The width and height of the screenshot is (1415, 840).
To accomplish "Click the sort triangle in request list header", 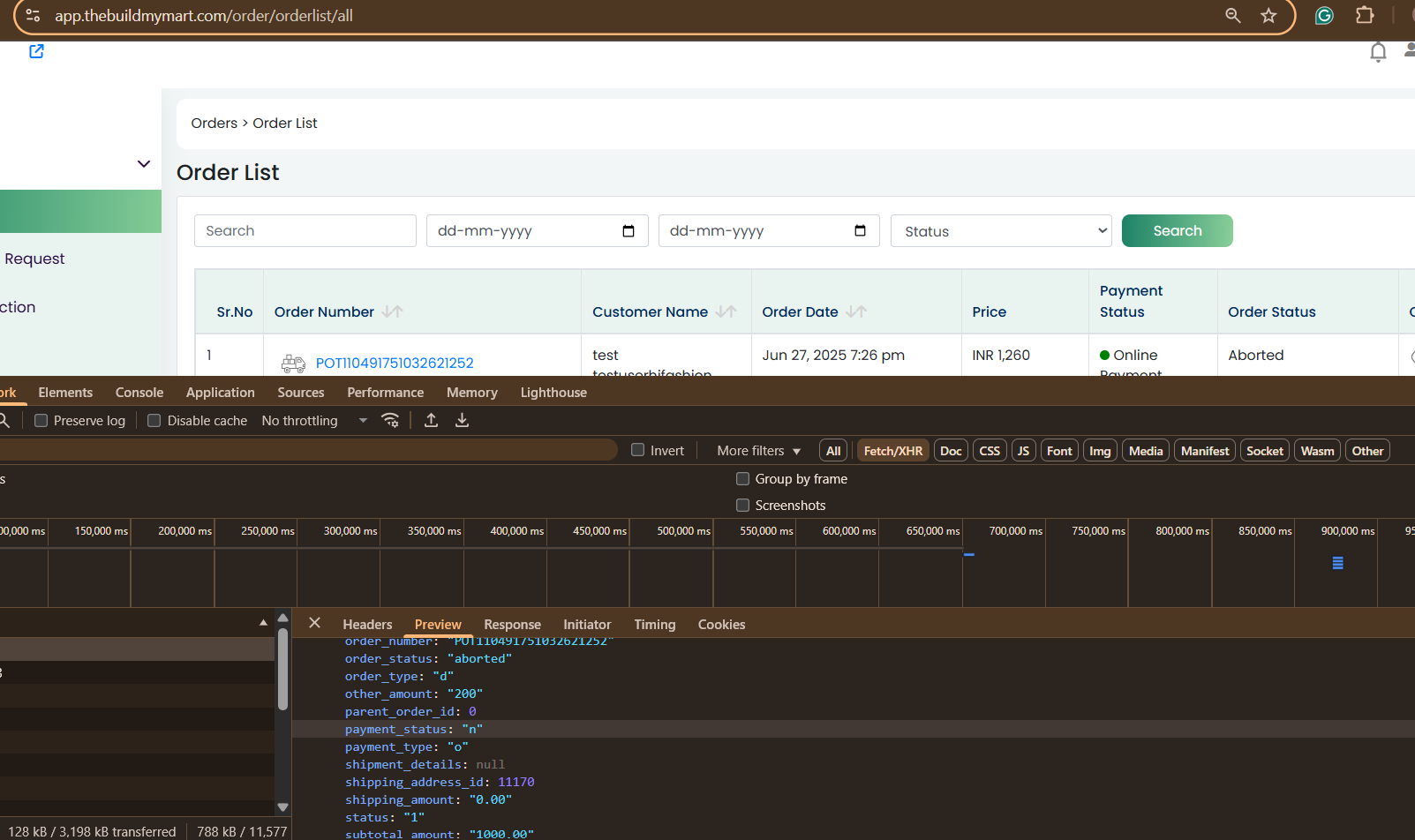I will coord(263,623).
